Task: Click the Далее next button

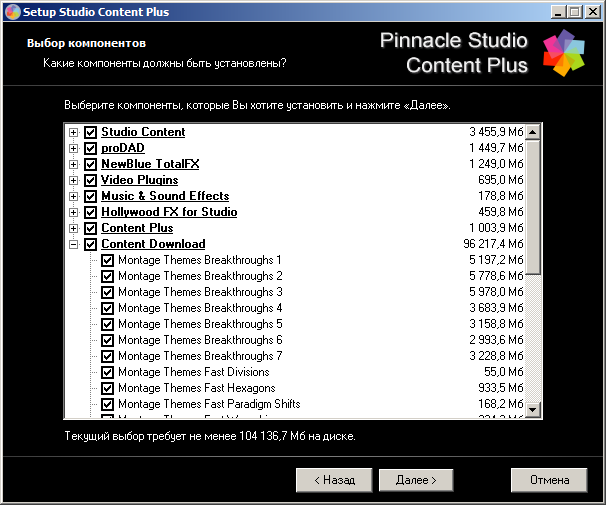Action: coord(416,480)
